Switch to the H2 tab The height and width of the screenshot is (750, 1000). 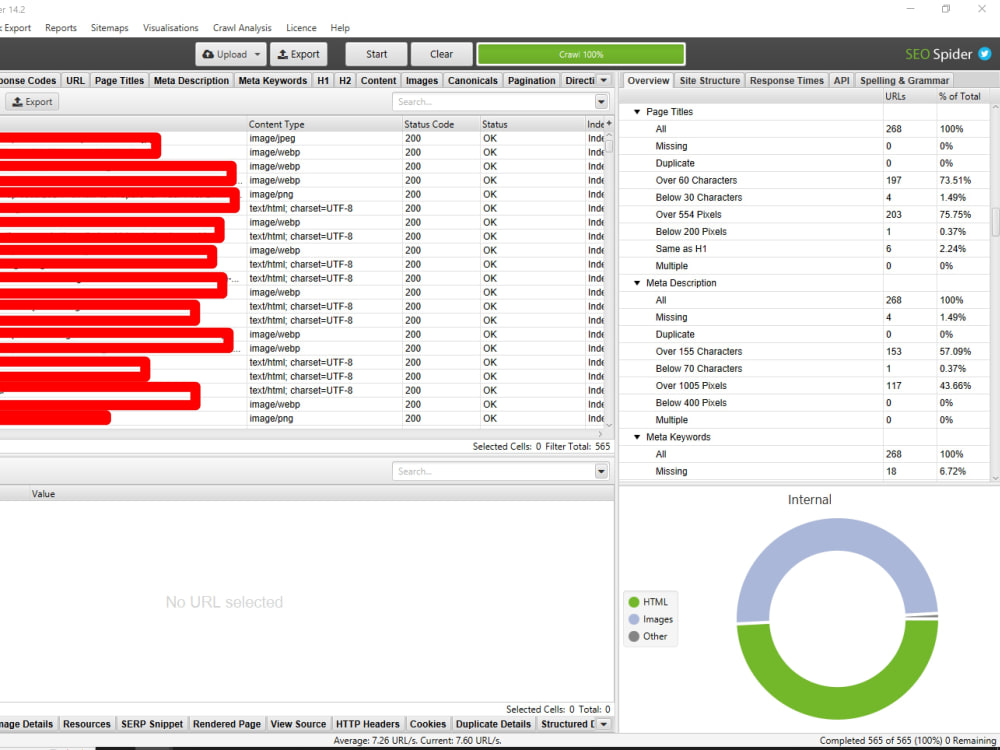[345, 80]
